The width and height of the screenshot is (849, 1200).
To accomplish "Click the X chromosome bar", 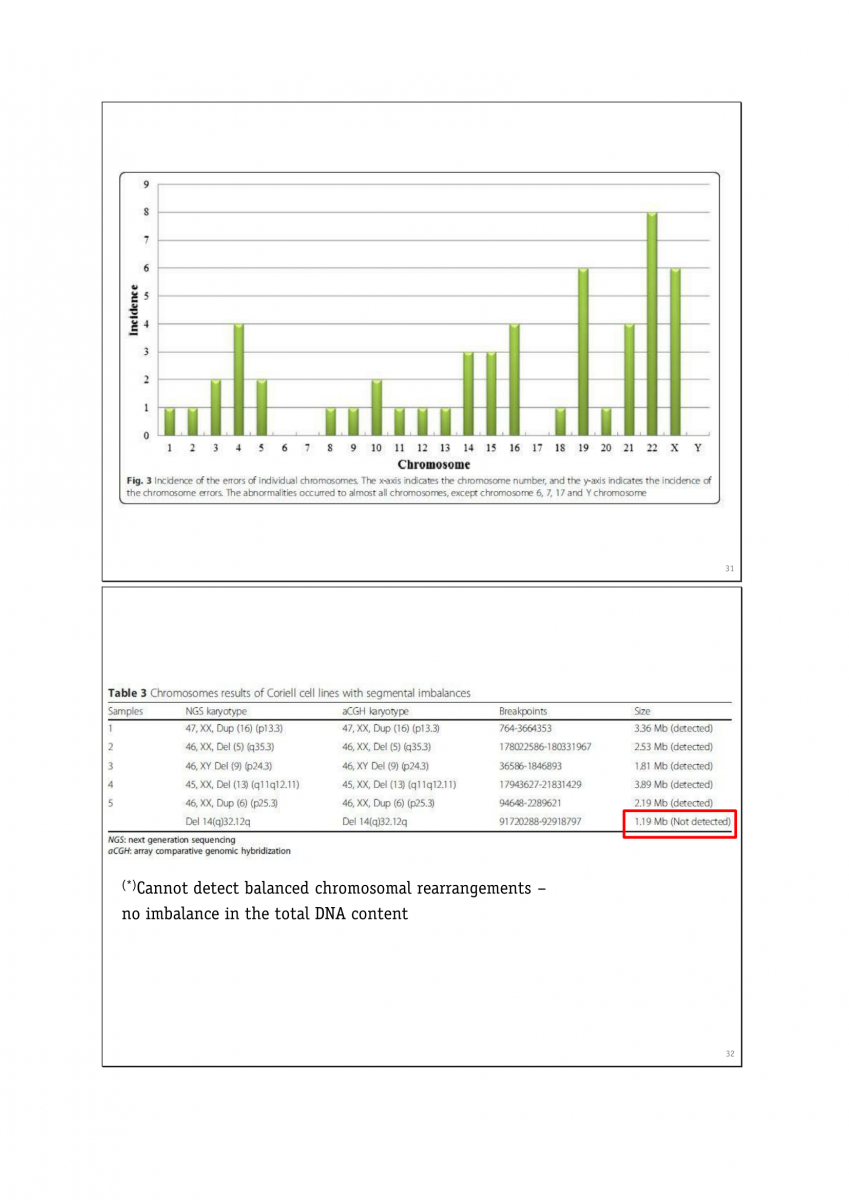I will 675,351.
